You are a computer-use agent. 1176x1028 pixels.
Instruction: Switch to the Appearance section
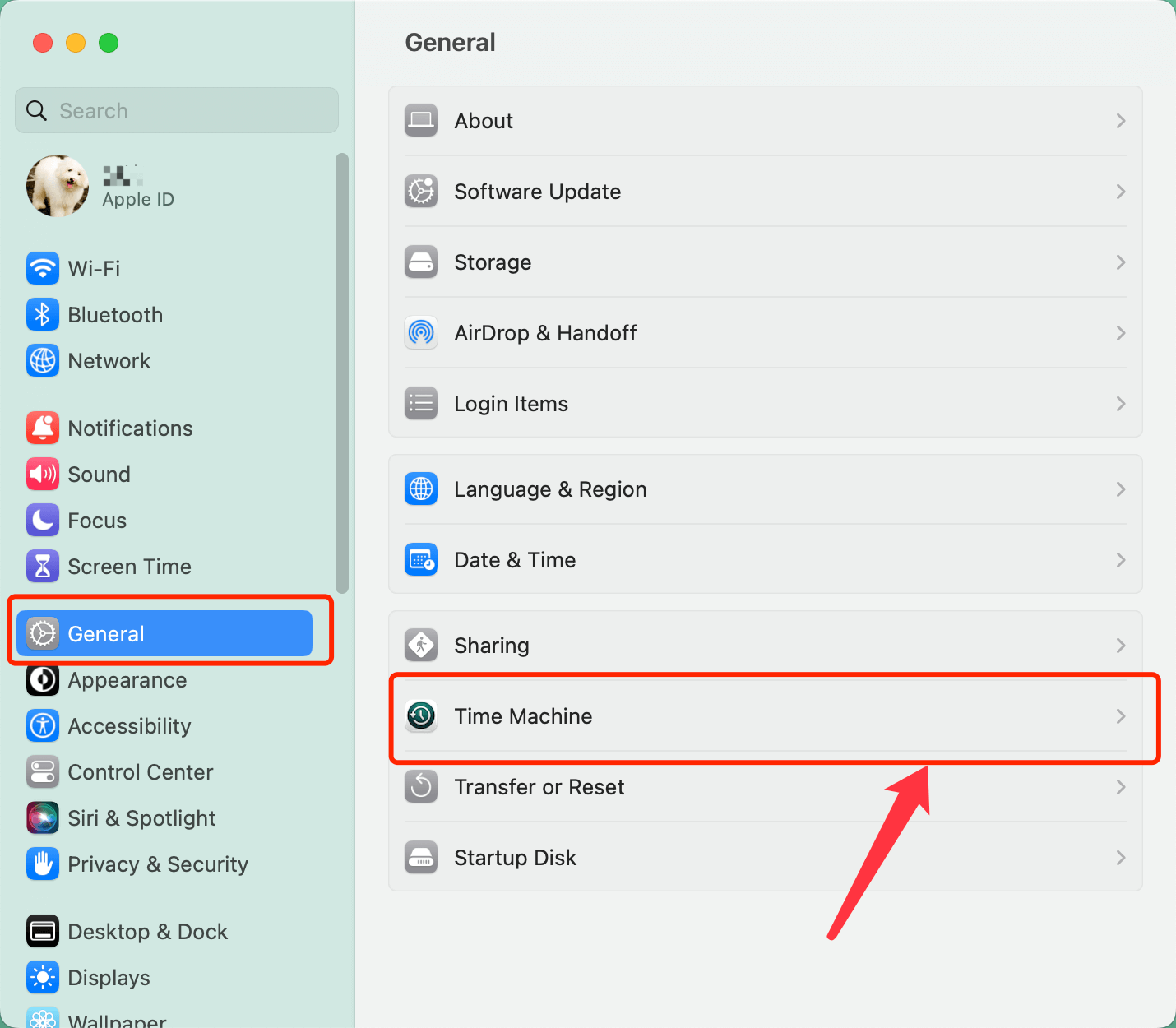click(x=127, y=680)
